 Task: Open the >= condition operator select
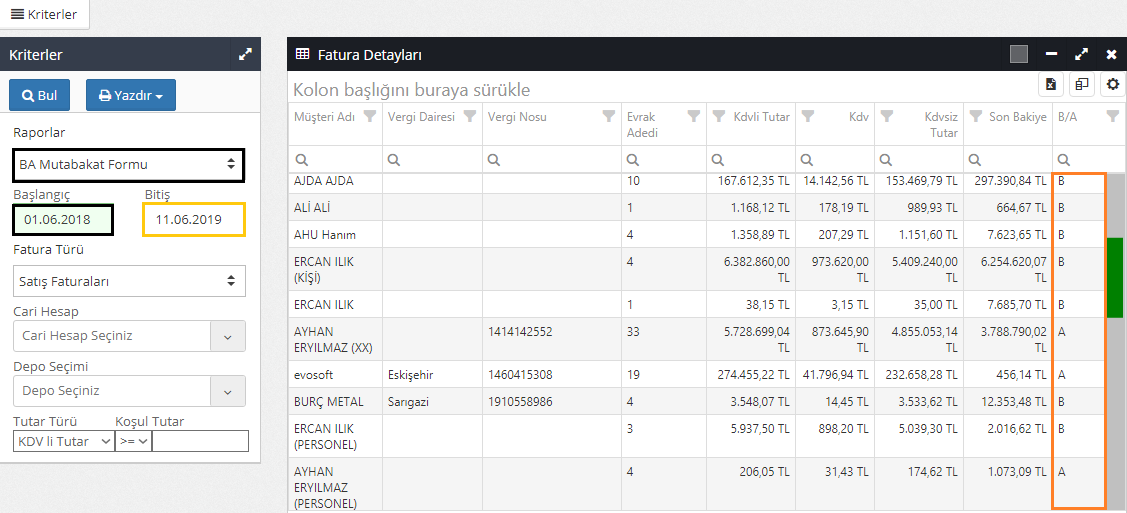[x=133, y=440]
